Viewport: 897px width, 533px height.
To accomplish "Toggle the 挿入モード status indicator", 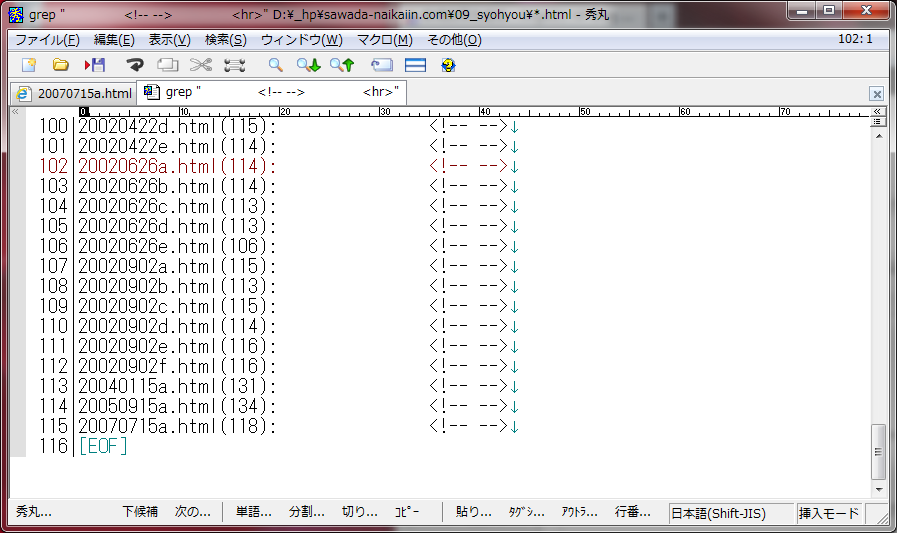I will 829,514.
